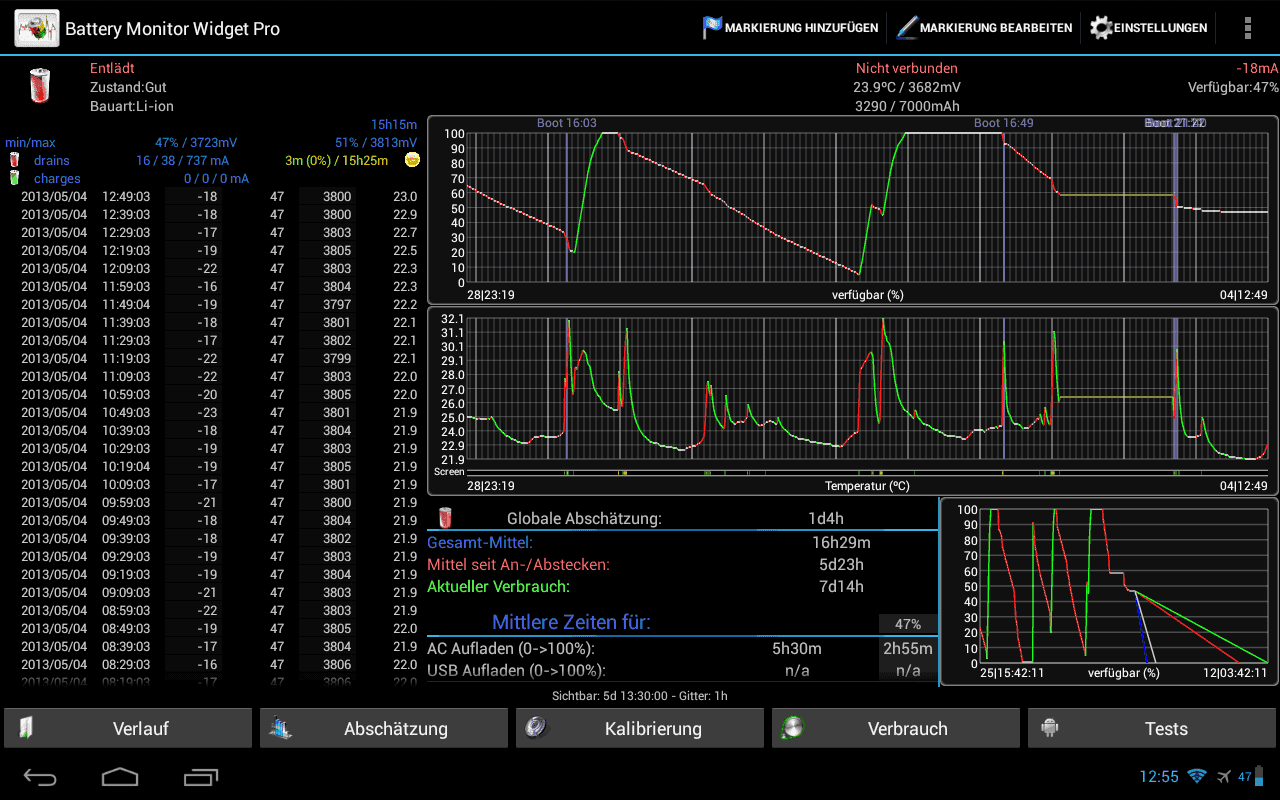This screenshot has height=800, width=1280.
Task: Tap the Zustand:Gut label
Action: point(128,87)
